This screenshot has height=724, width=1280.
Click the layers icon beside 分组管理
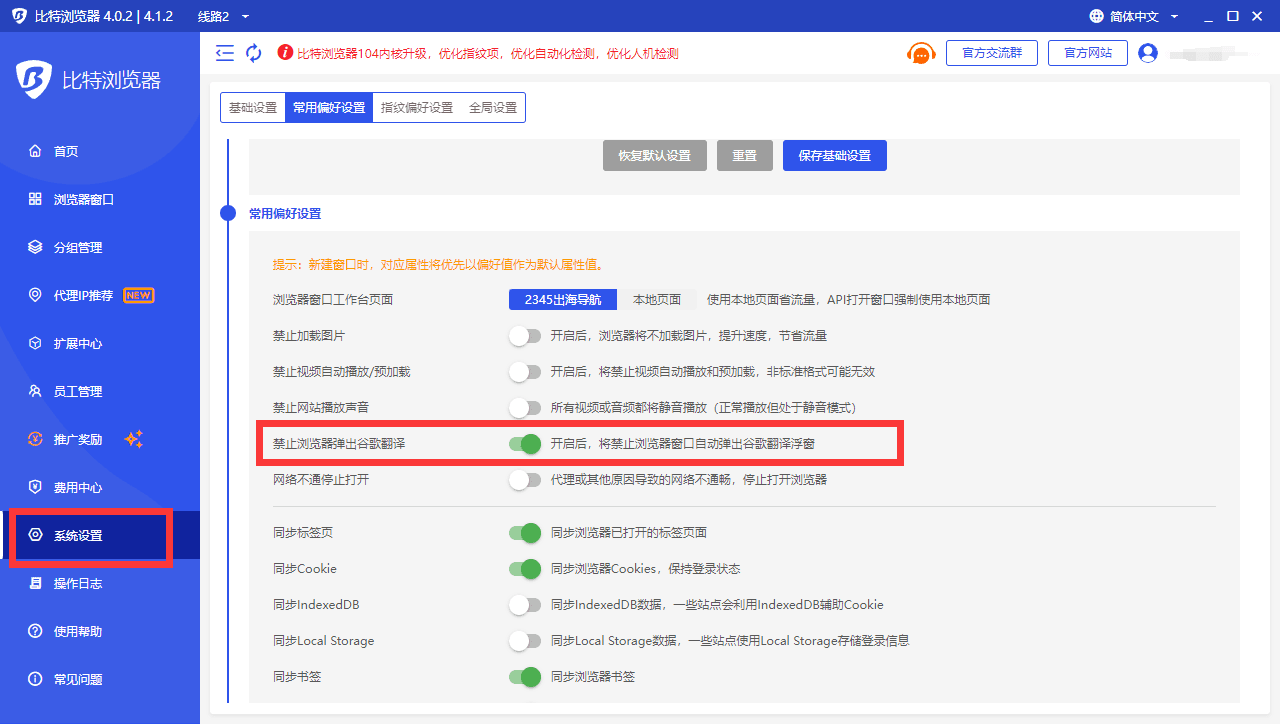(35, 247)
